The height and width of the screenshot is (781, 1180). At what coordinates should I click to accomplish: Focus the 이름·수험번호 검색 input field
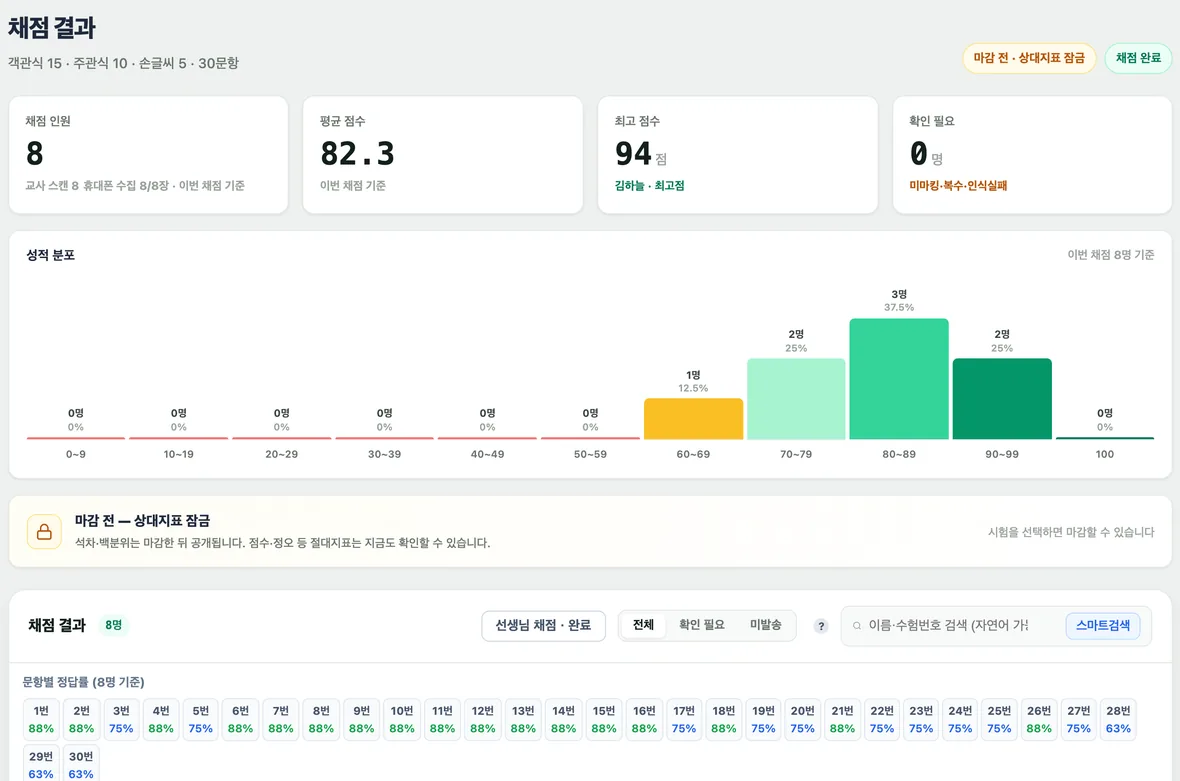pos(948,625)
